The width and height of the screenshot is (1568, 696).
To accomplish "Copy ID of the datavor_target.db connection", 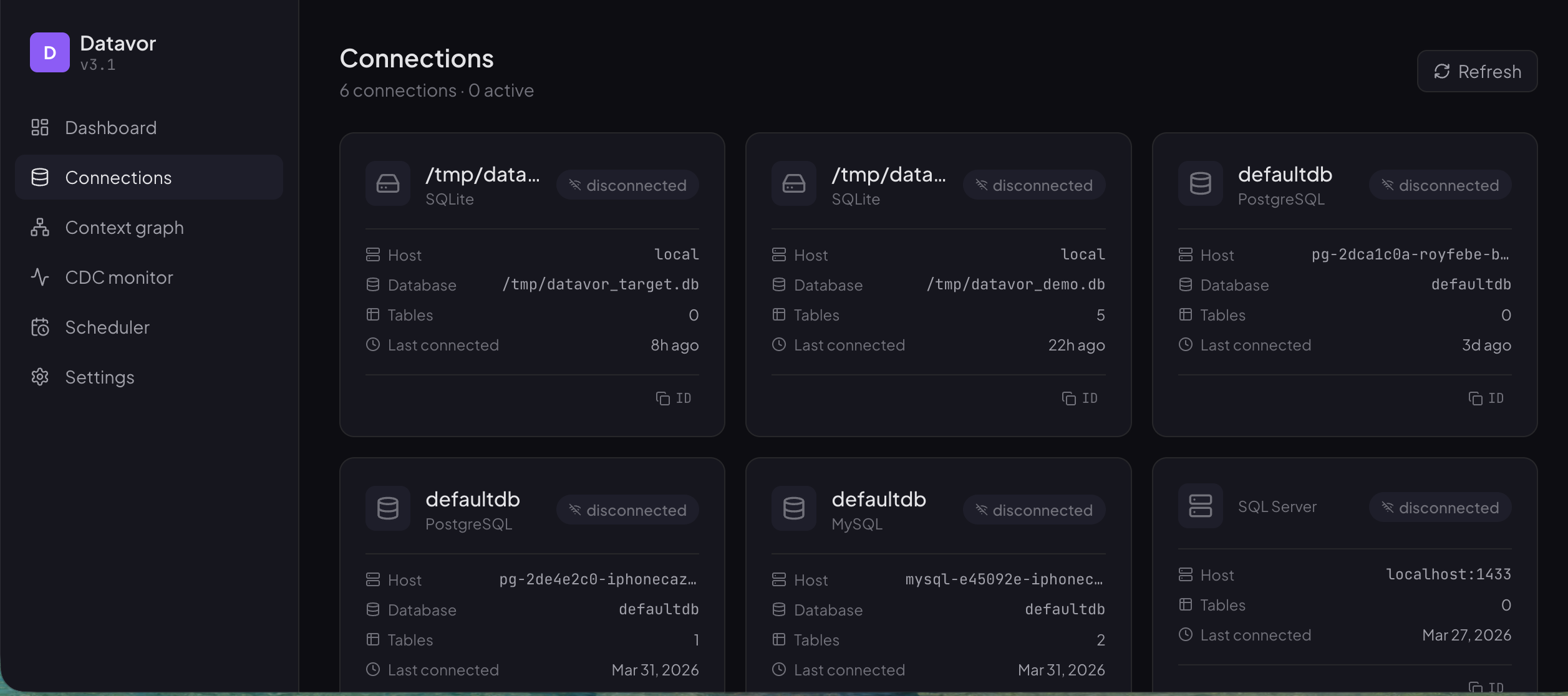I will (x=674, y=399).
